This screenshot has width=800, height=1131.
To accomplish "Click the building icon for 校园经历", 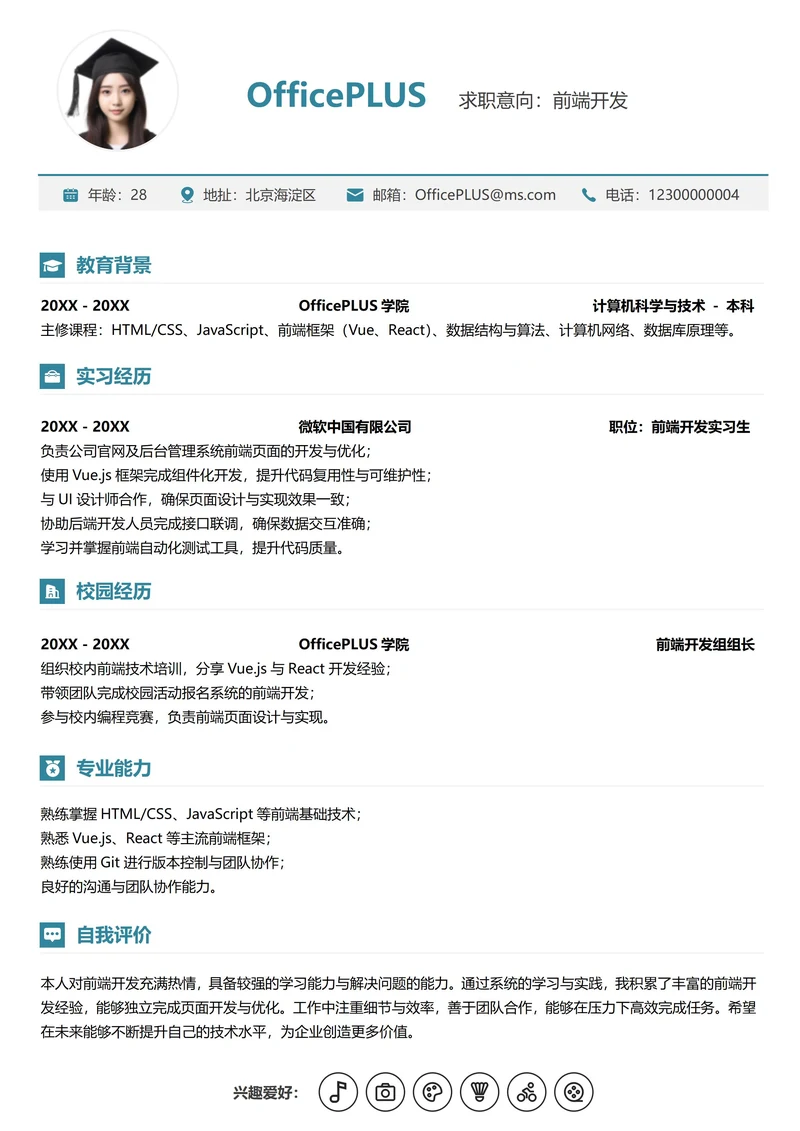I will click(51, 591).
